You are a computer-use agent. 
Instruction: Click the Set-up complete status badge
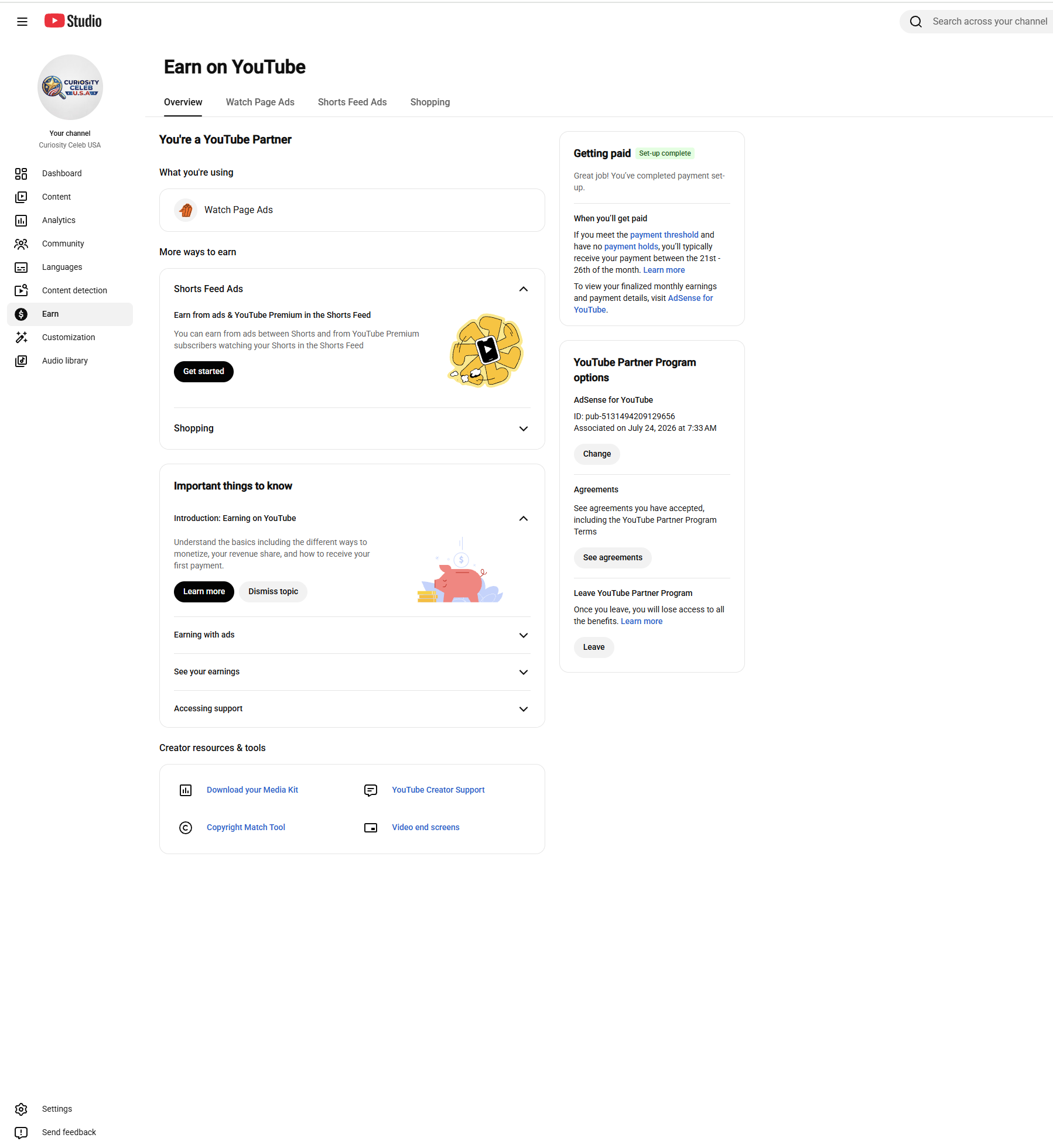pyautogui.click(x=665, y=153)
